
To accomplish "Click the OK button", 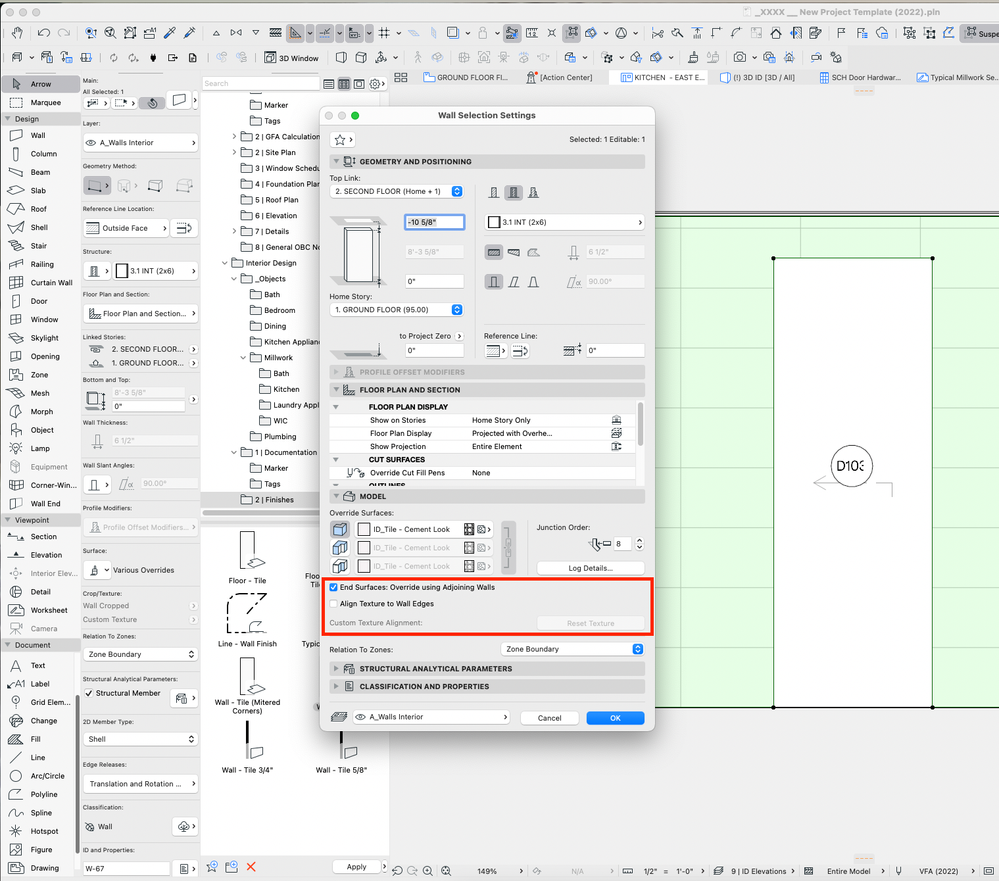I will click(x=615, y=718).
